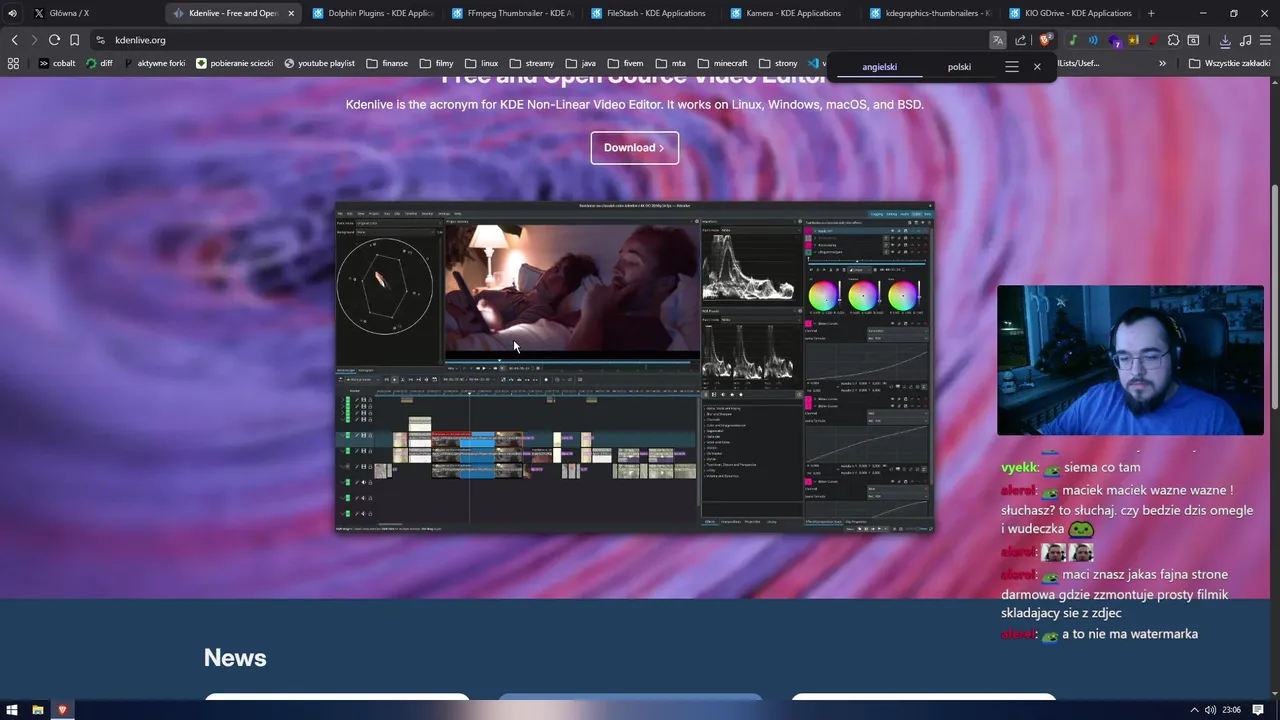
Task: Open the mta bookmarks folder
Action: tap(670, 63)
